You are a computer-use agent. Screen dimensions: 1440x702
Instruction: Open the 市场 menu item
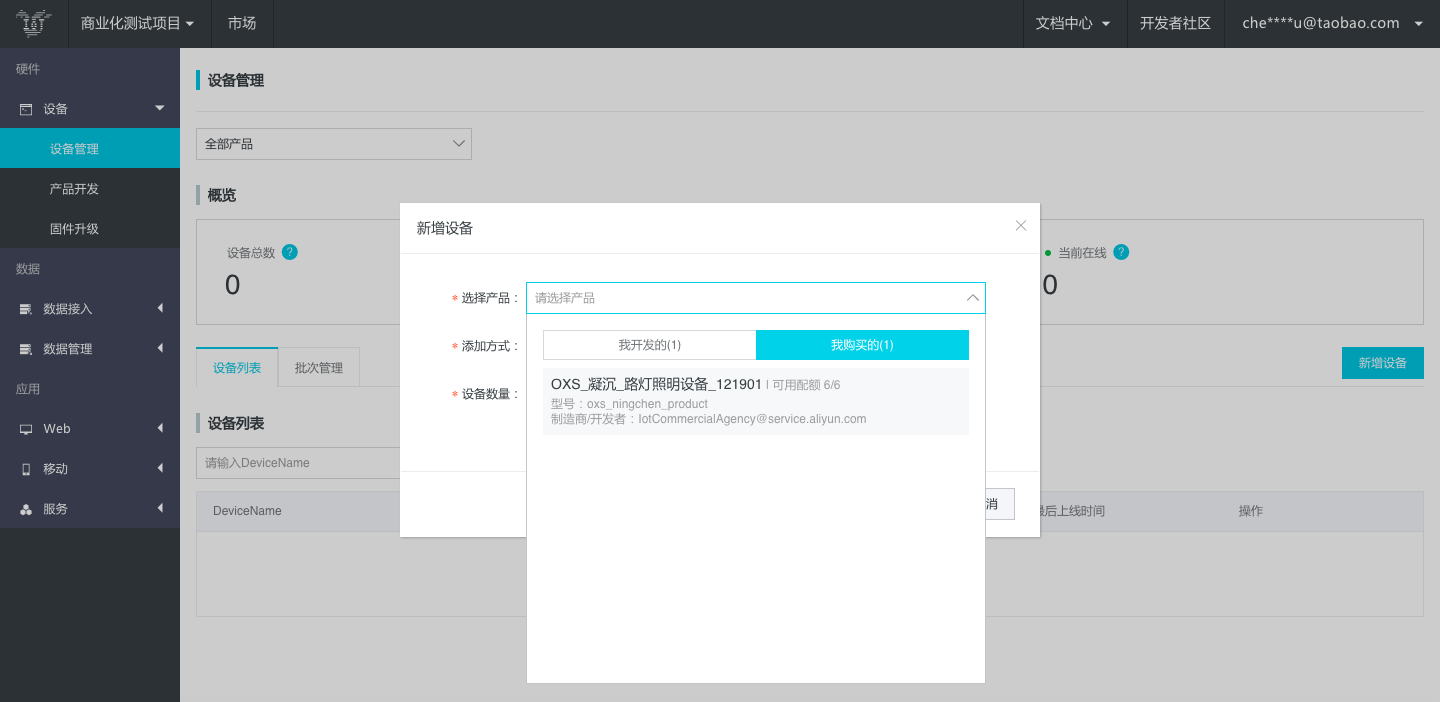coord(242,23)
